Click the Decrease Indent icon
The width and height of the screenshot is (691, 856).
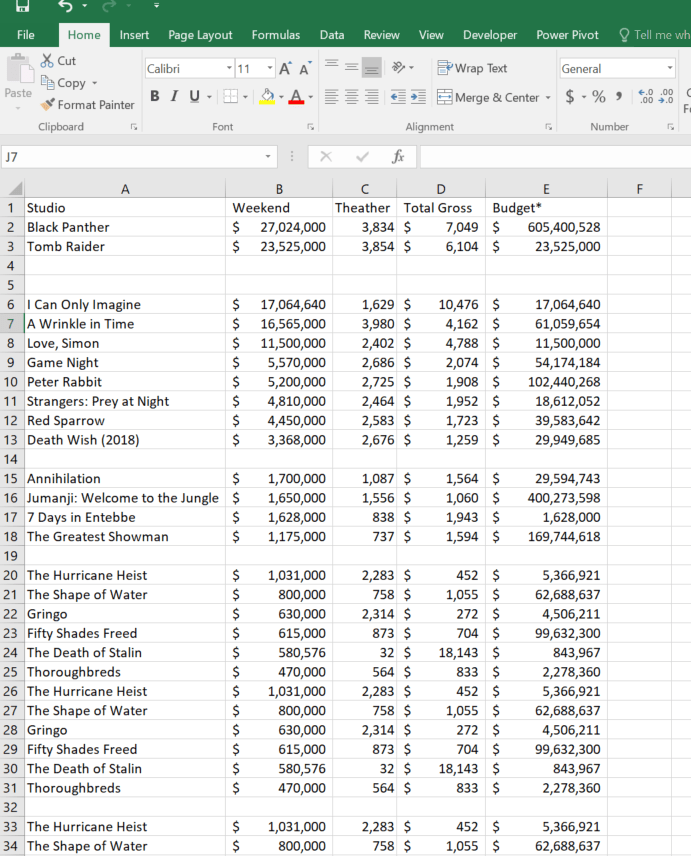click(398, 97)
